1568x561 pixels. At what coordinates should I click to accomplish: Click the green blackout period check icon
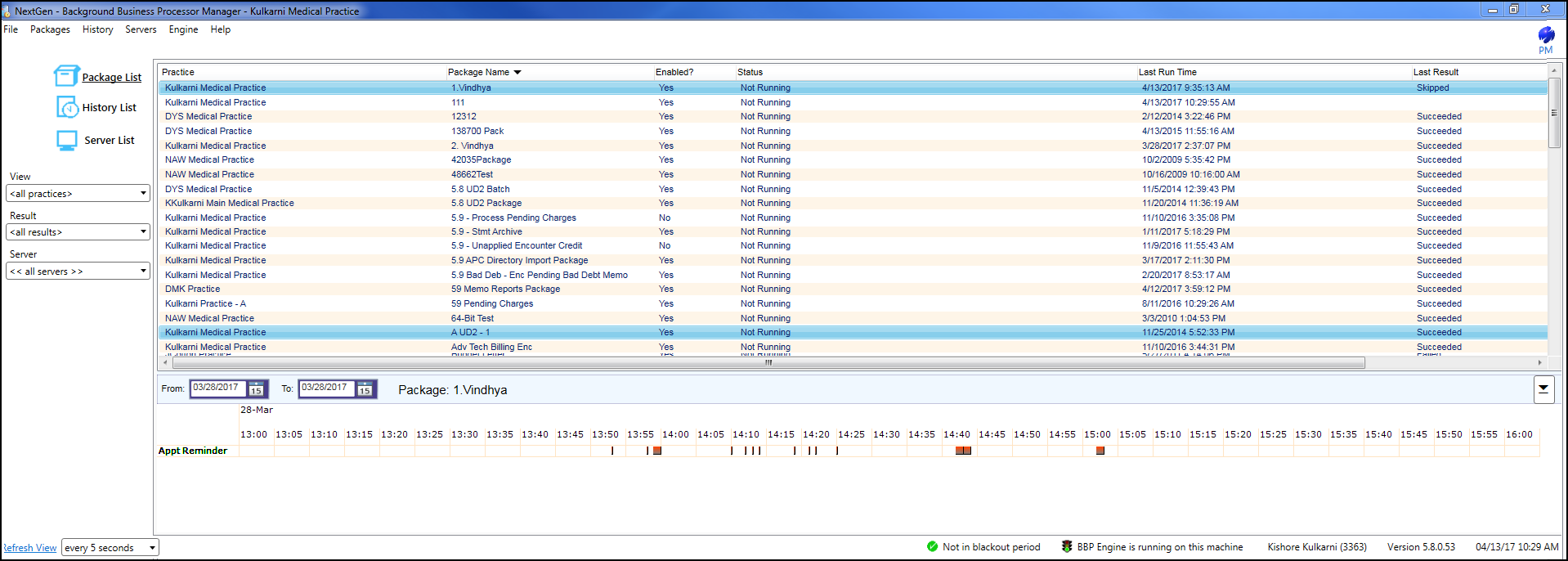click(933, 546)
